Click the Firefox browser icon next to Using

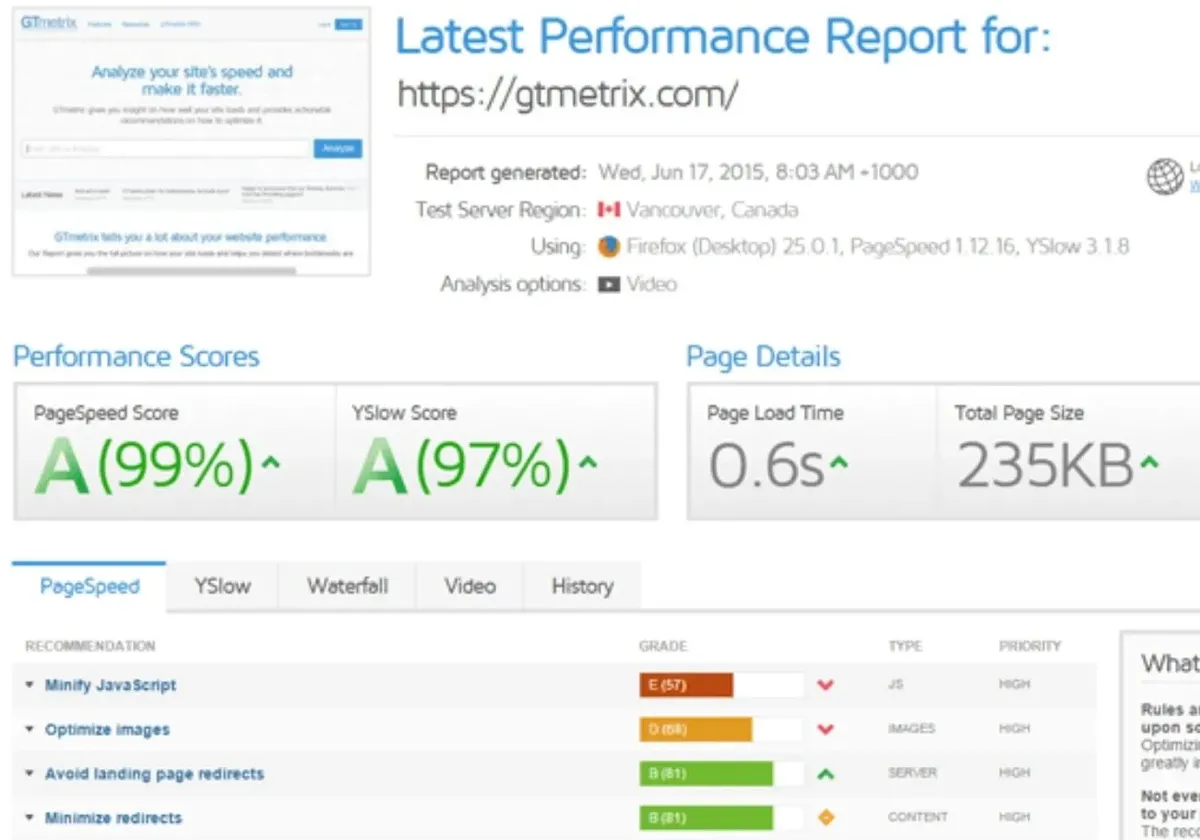tap(610, 247)
